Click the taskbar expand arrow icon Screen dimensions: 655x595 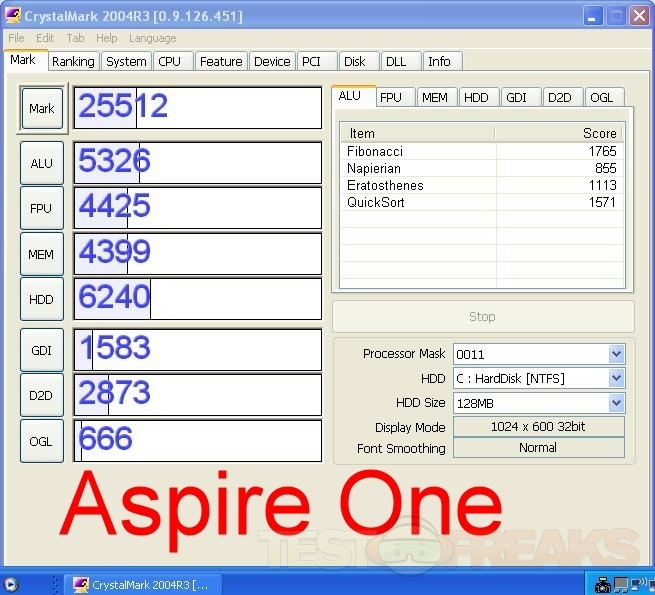[11, 584]
